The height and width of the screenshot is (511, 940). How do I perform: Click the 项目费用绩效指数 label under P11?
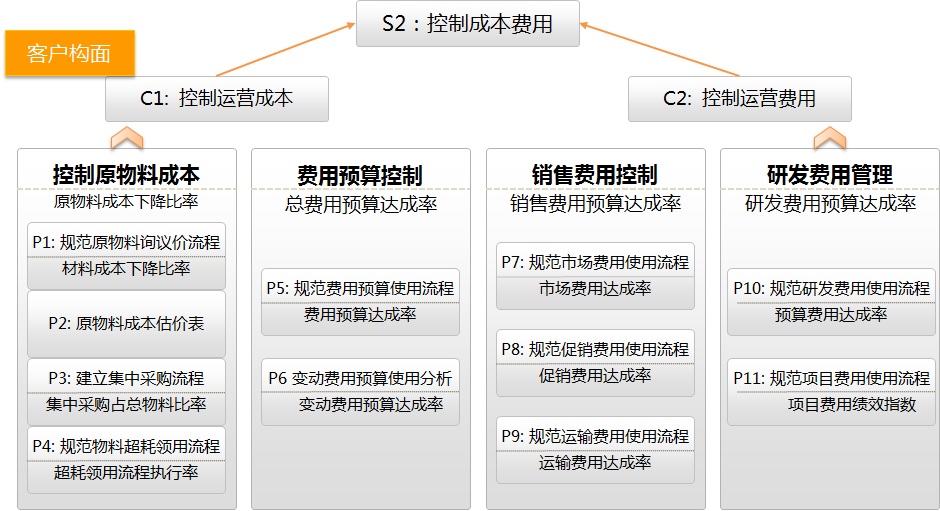pos(851,405)
